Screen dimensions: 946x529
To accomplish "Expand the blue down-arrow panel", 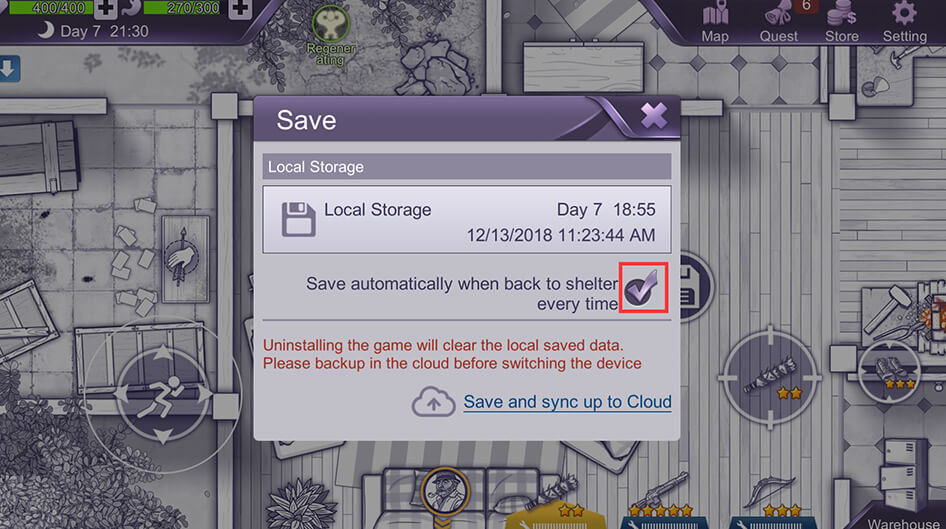I will click(8, 69).
